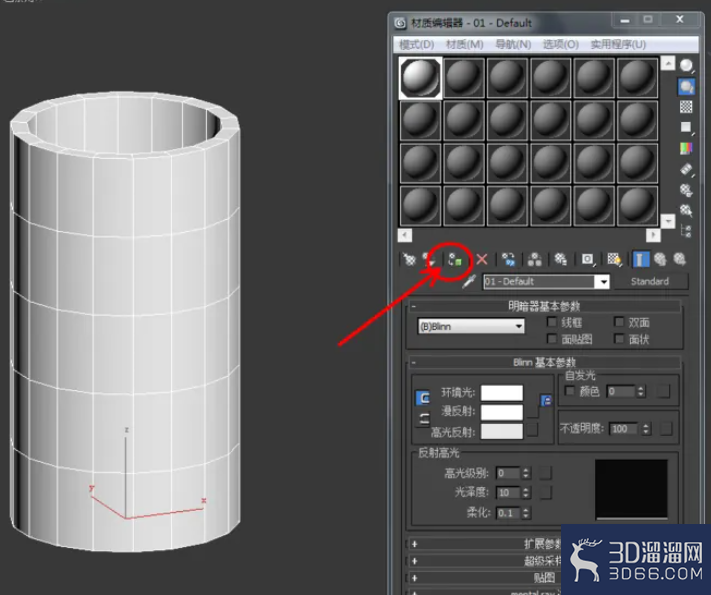The image size is (711, 595).
Task: Toggle Show Shaded Material in Viewport
Action: (614, 259)
